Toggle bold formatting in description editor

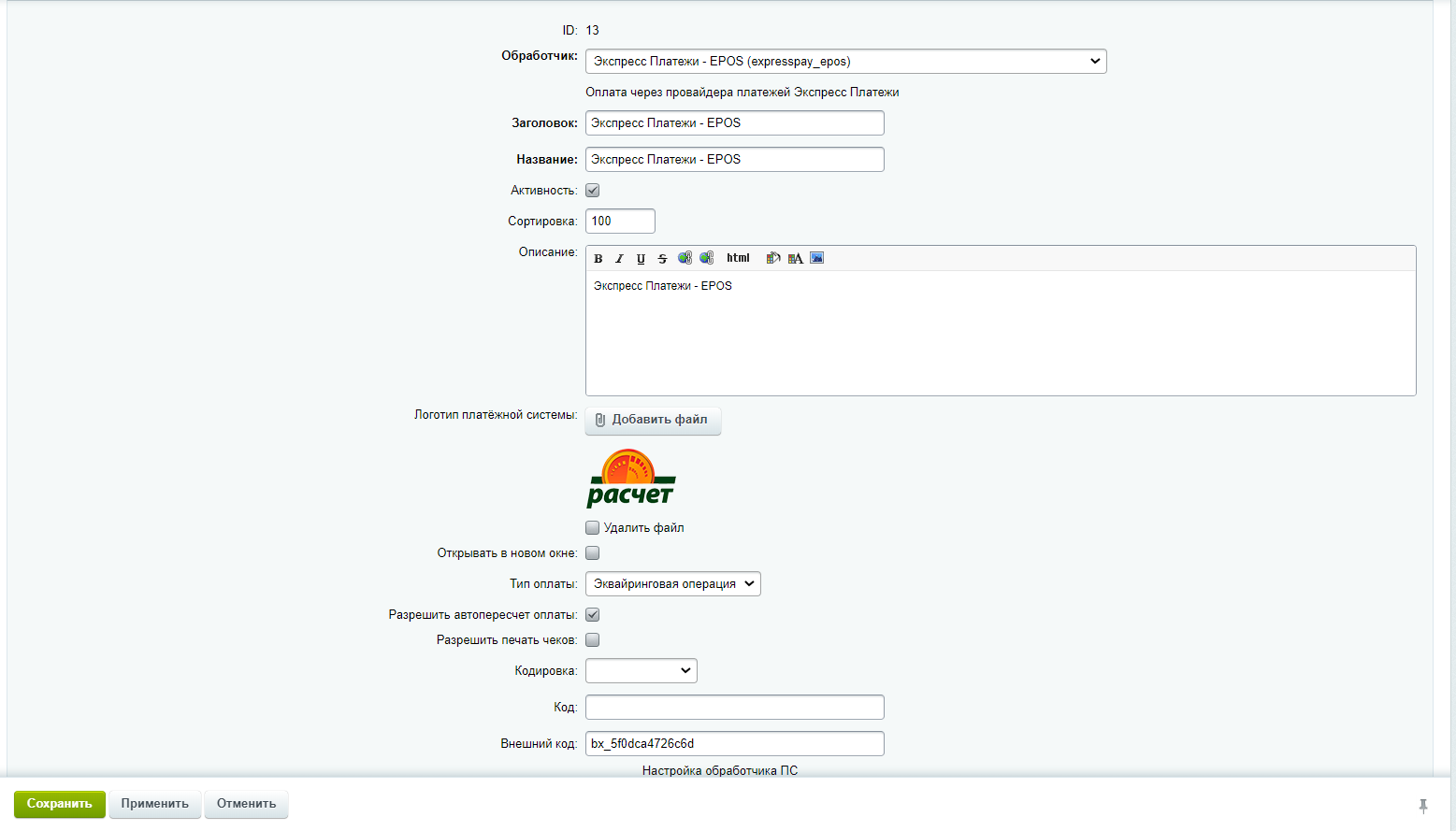(598, 259)
